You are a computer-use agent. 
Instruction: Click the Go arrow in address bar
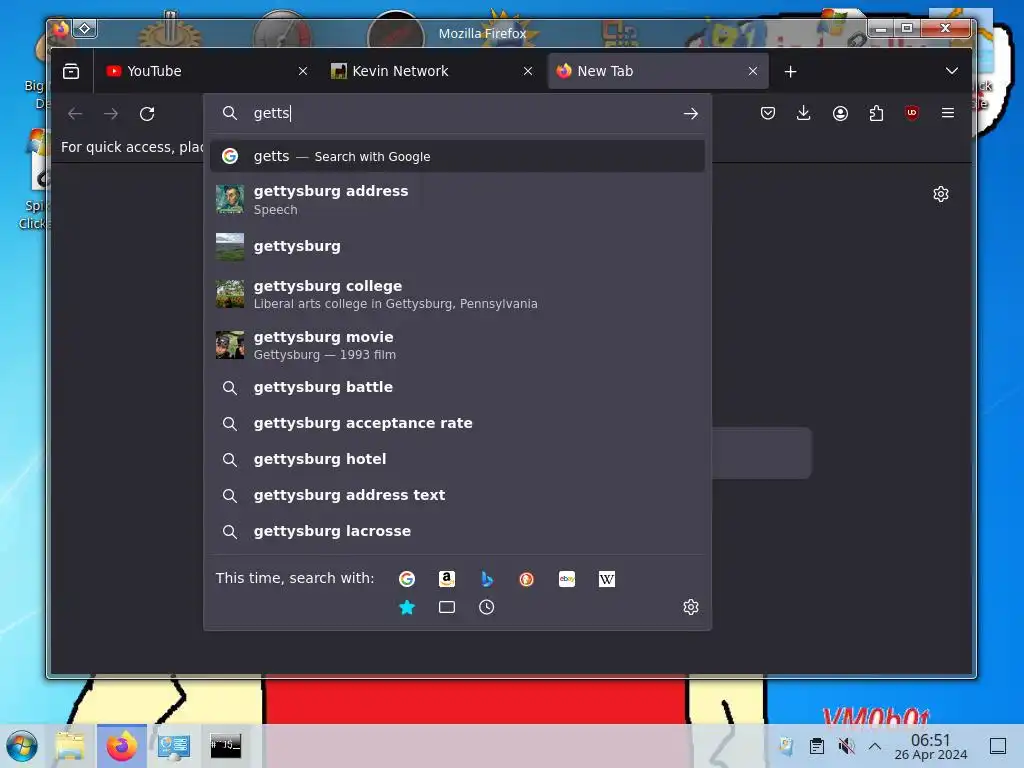point(690,114)
